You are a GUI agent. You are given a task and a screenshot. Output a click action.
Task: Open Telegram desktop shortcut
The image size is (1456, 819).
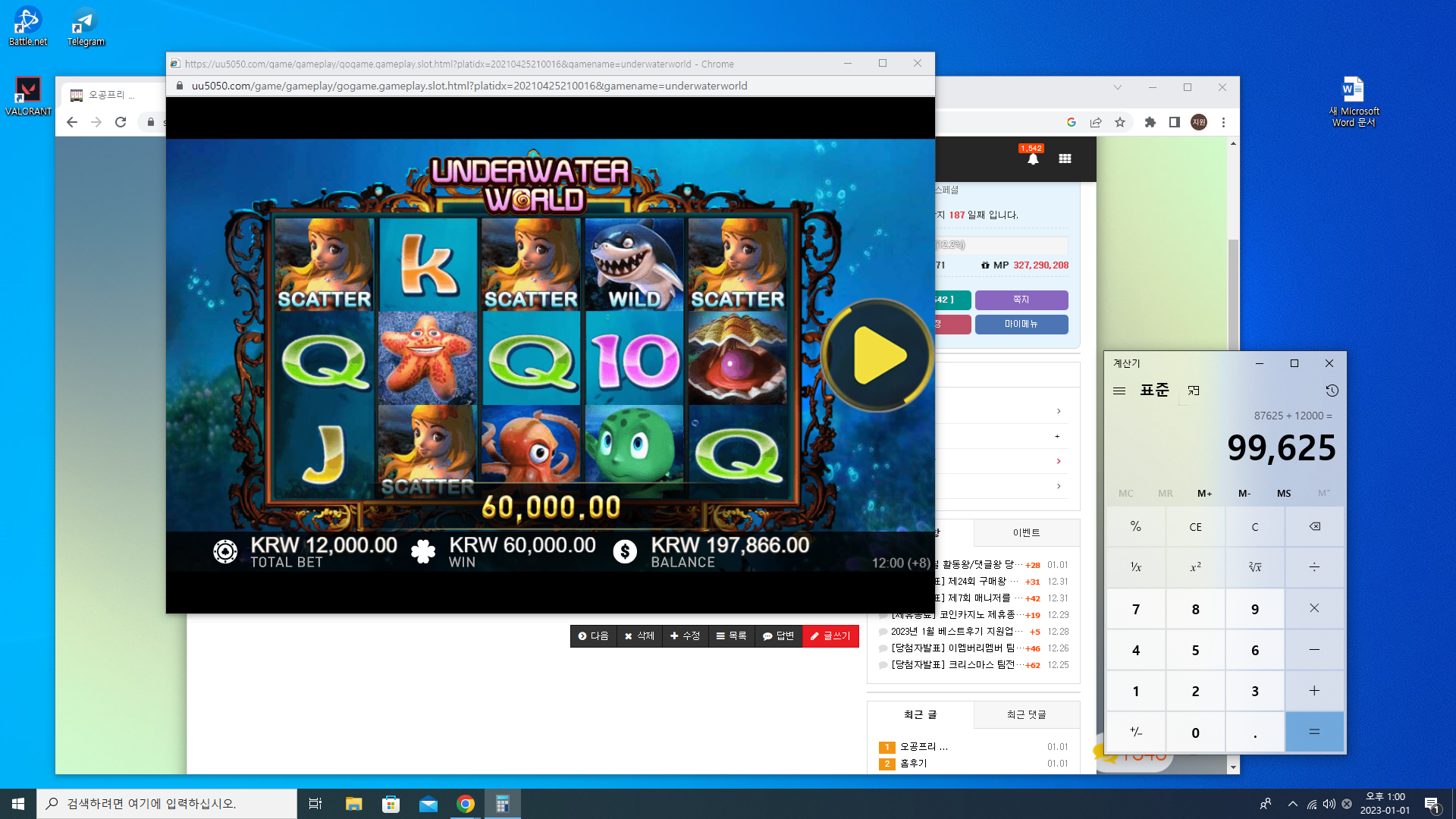(x=86, y=27)
